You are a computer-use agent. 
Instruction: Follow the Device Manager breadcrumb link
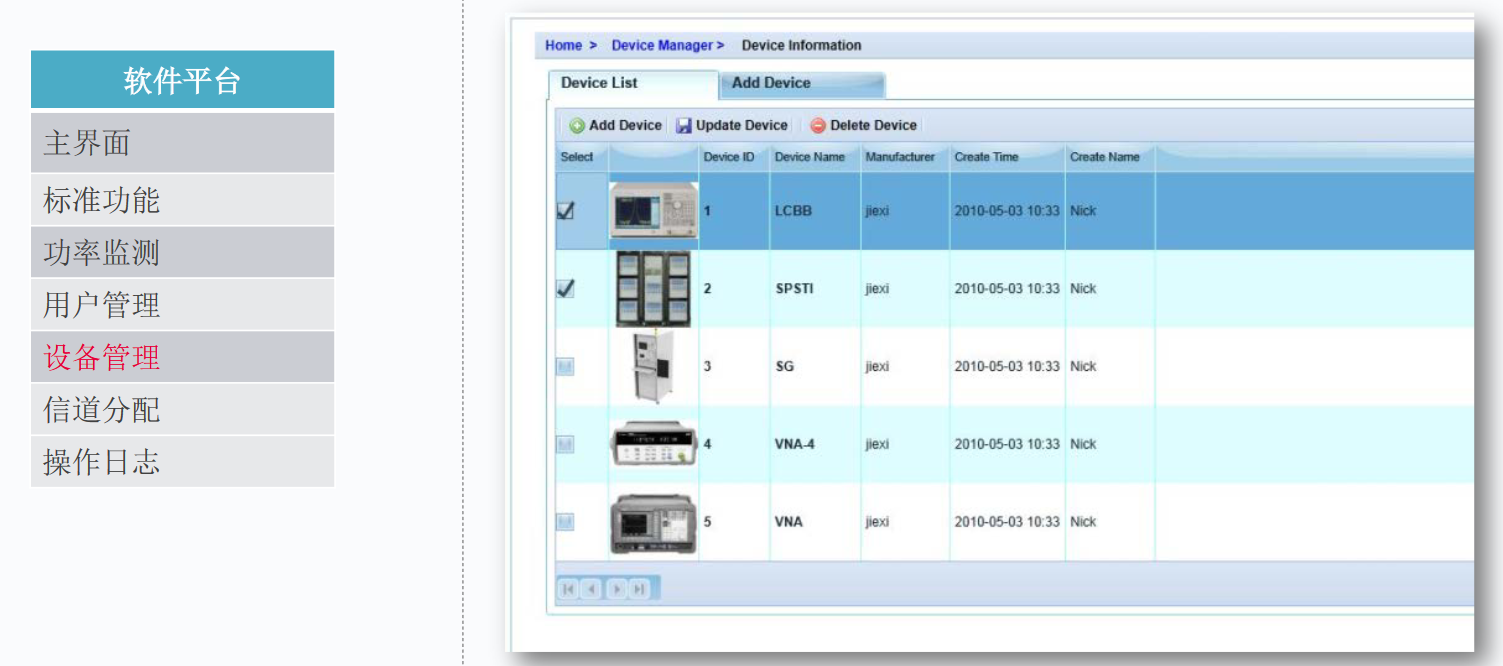pos(662,45)
